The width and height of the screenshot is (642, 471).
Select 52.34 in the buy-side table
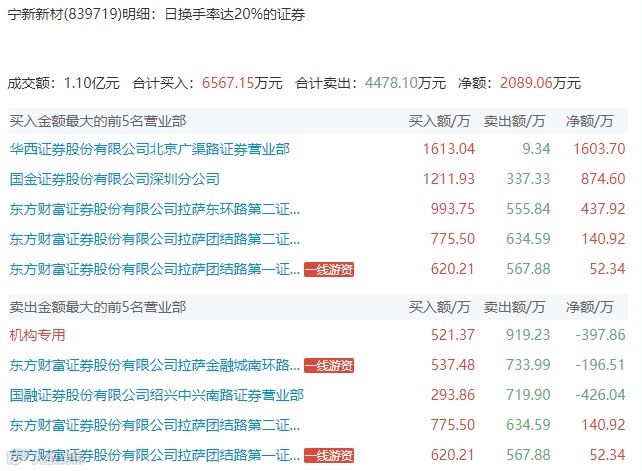tap(608, 269)
